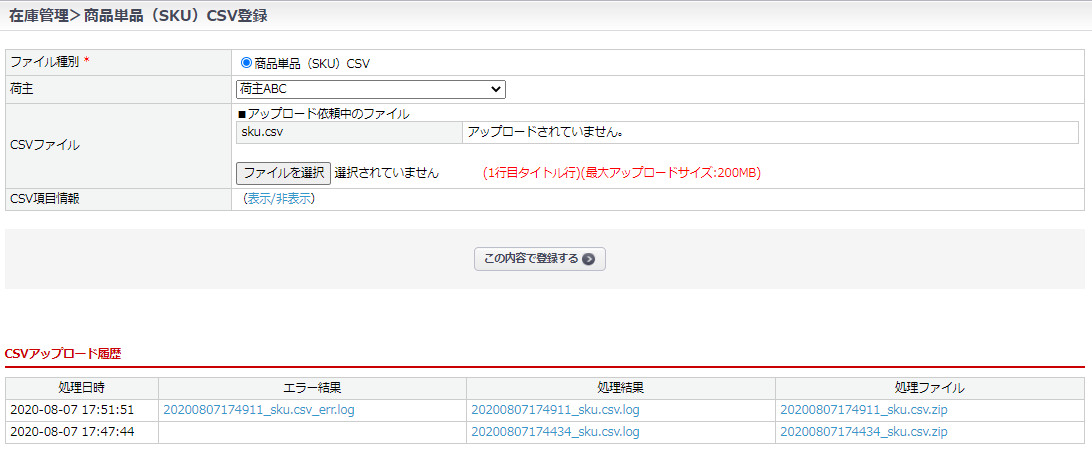
Task: Click the sku.csv file name cell
Action: click(x=349, y=132)
